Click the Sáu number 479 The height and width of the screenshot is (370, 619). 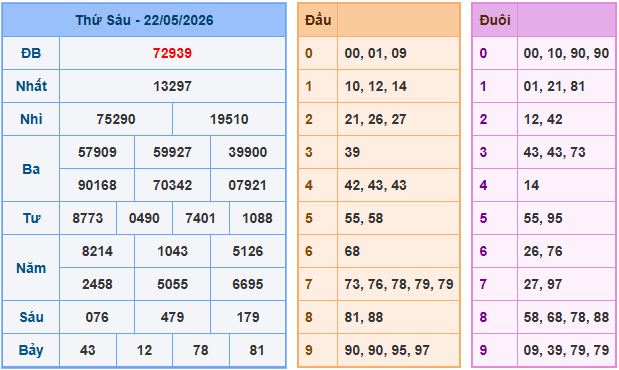(x=173, y=317)
